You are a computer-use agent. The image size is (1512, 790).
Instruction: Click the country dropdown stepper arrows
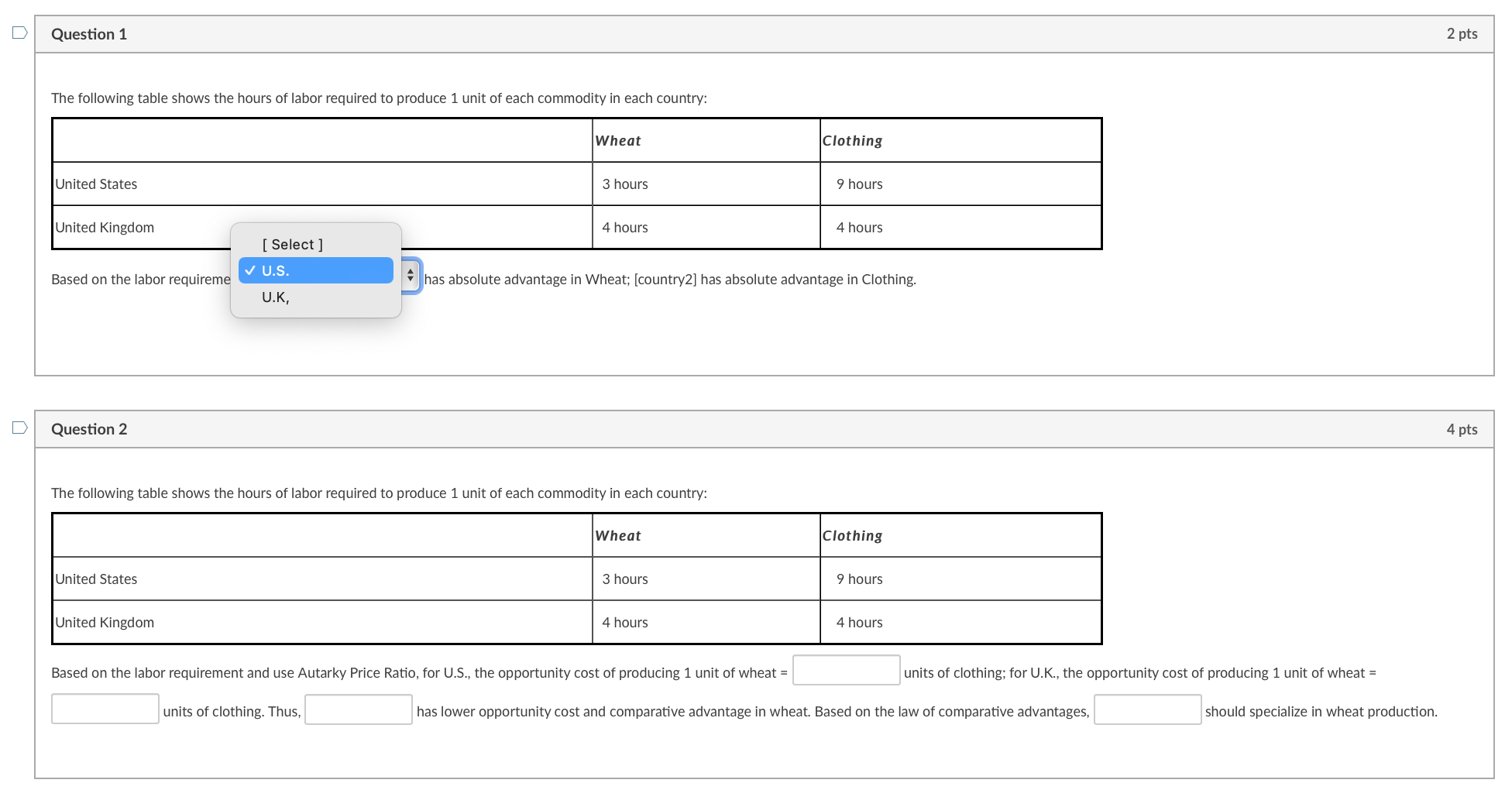[x=411, y=275]
